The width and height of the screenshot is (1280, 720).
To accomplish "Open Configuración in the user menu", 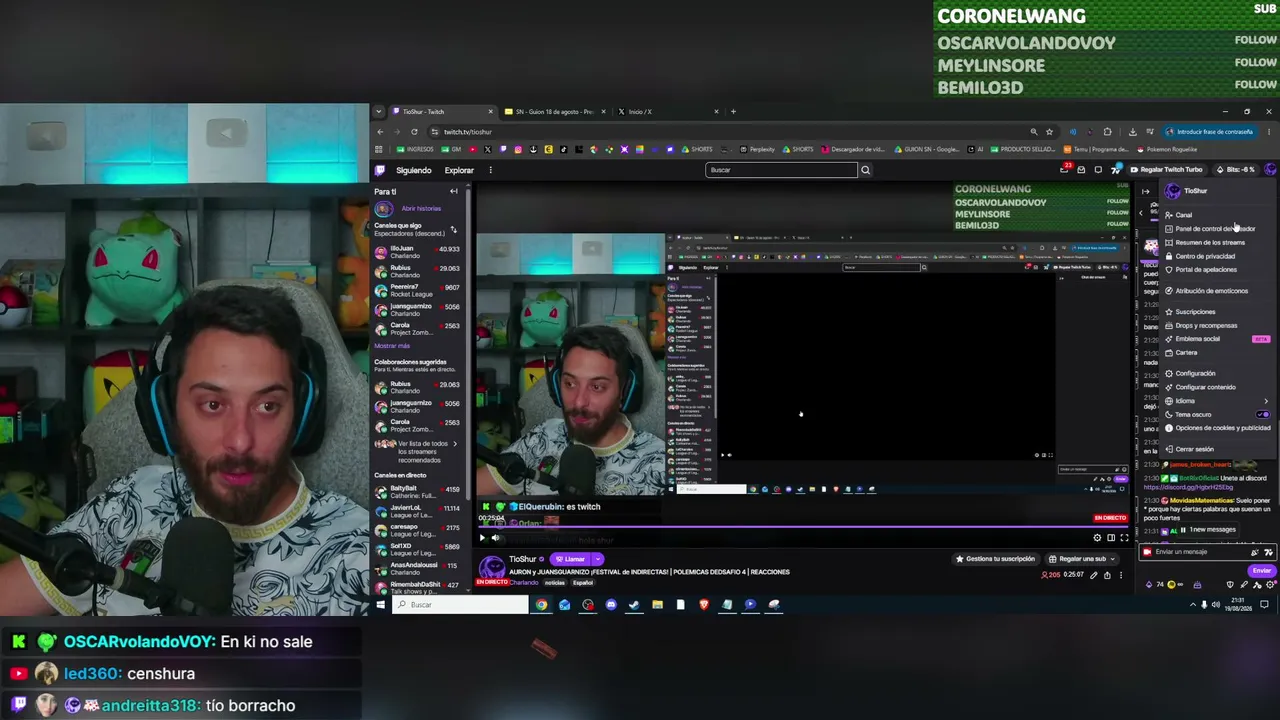I will click(1195, 374).
